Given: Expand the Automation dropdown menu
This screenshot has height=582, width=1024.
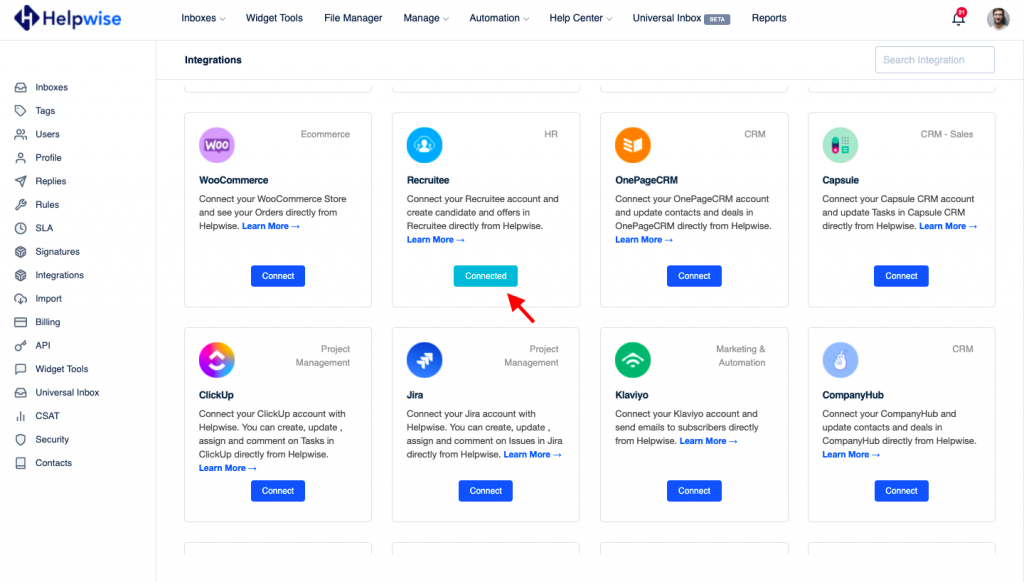Looking at the screenshot, I should (499, 18).
